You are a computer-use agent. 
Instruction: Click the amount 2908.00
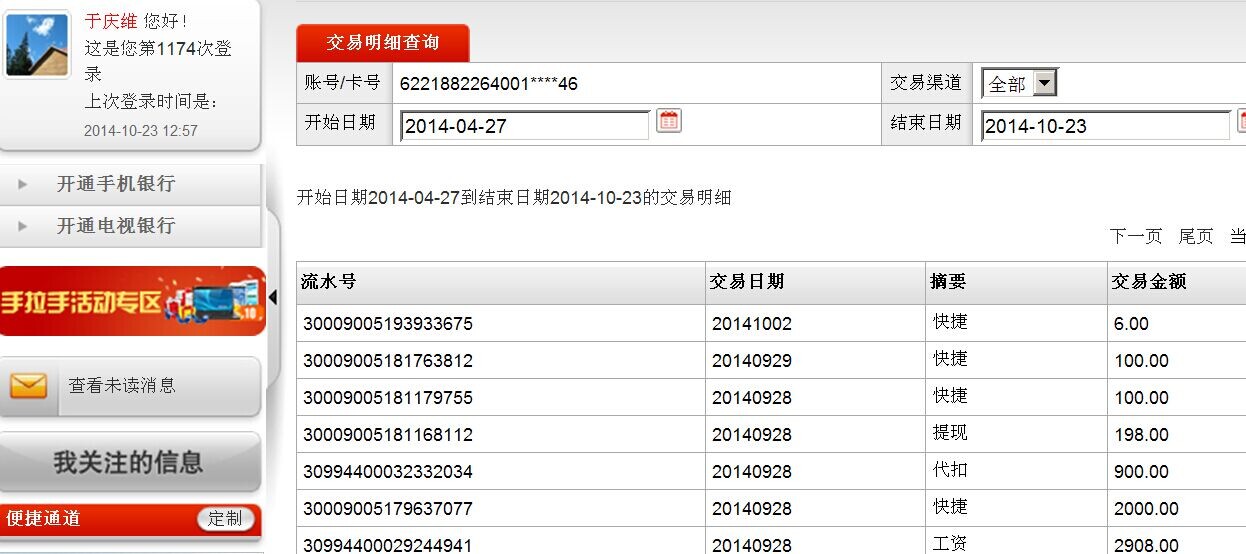coord(1146,545)
